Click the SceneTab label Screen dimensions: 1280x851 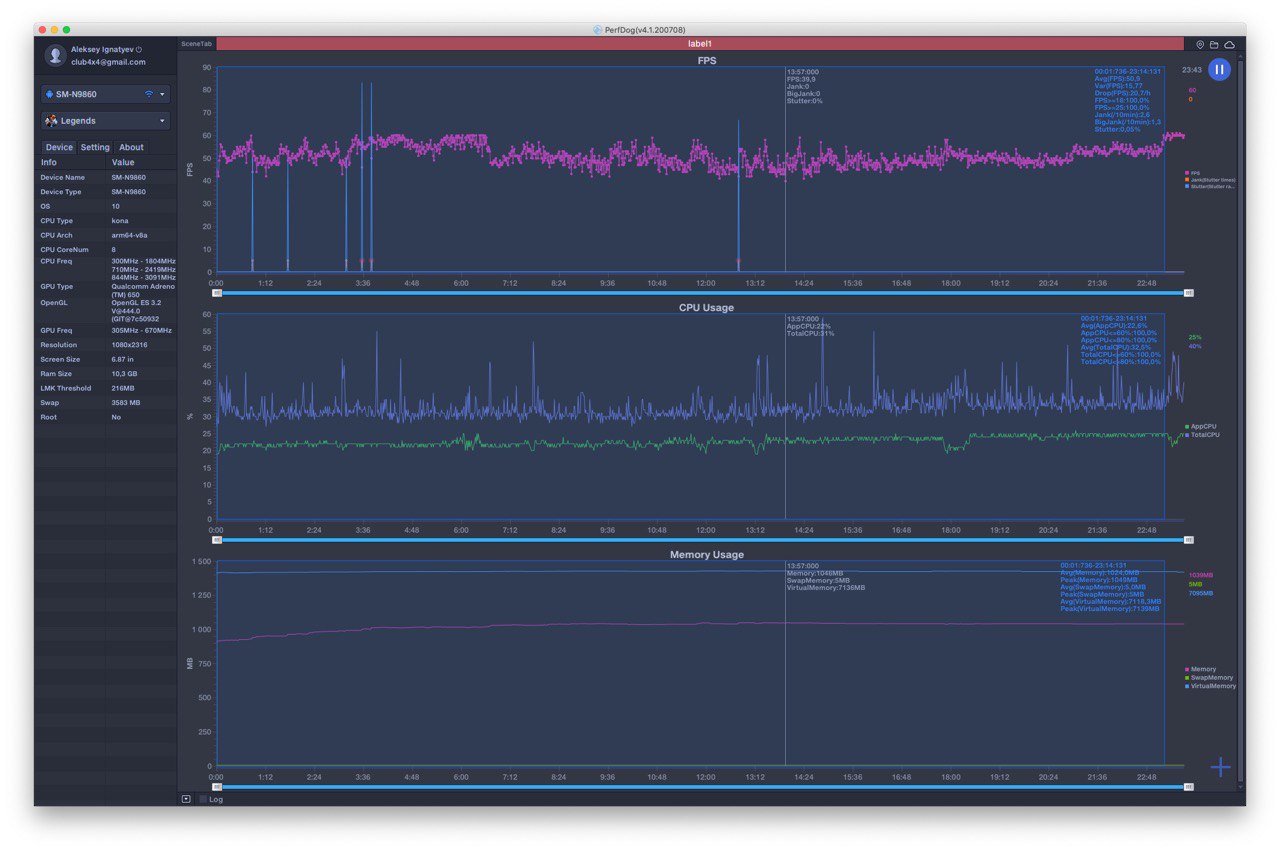point(197,44)
